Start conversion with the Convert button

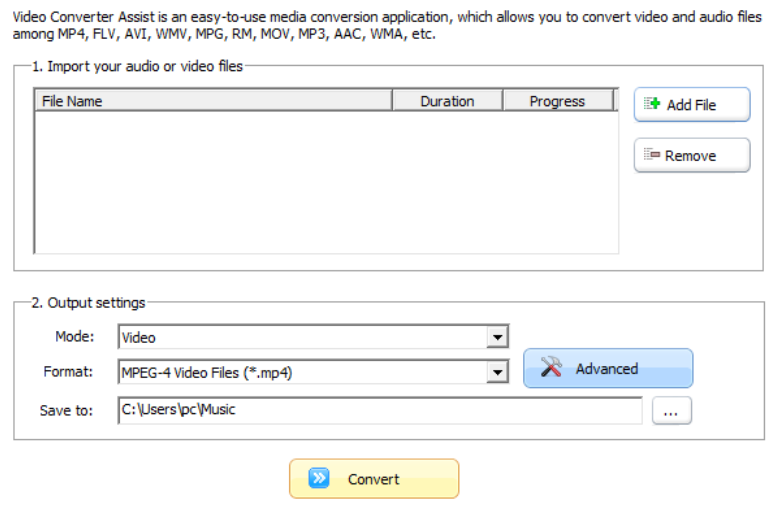(x=373, y=479)
